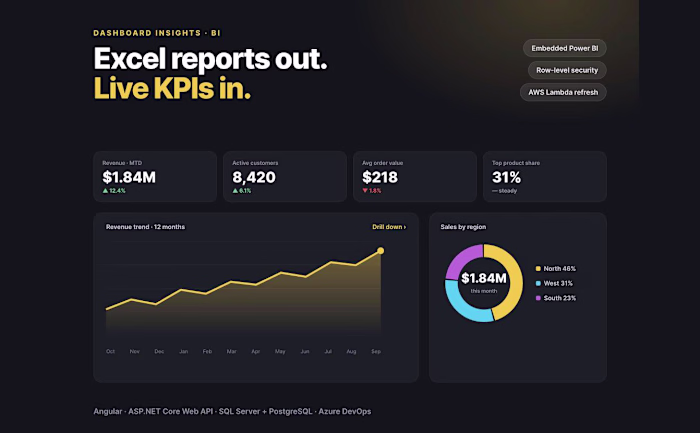The image size is (700, 433).
Task: Click the red down arrow beside 1.8%
Action: (365, 191)
